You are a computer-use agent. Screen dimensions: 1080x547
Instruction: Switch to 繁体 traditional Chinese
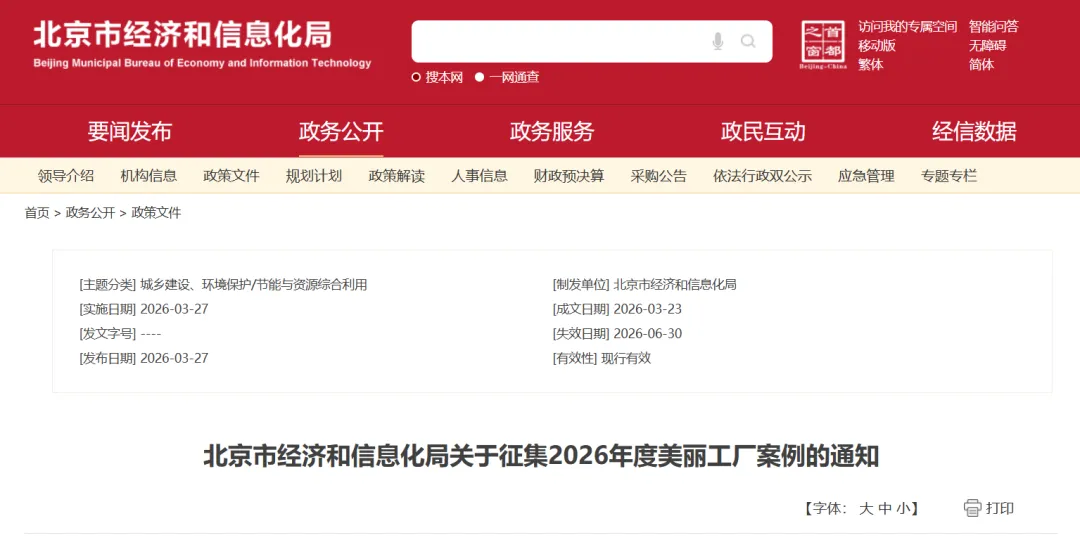click(871, 64)
